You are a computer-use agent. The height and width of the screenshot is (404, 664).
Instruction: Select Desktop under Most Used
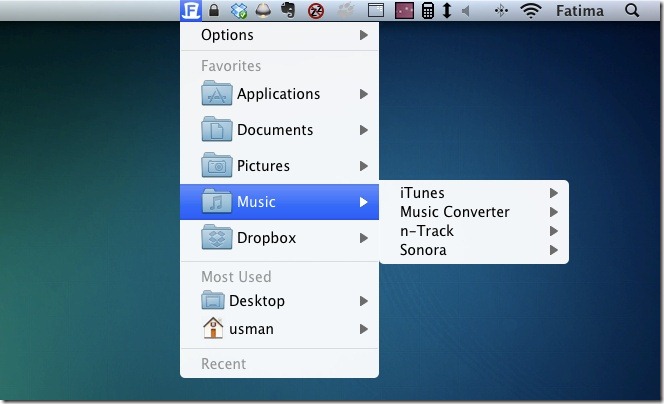(x=279, y=301)
